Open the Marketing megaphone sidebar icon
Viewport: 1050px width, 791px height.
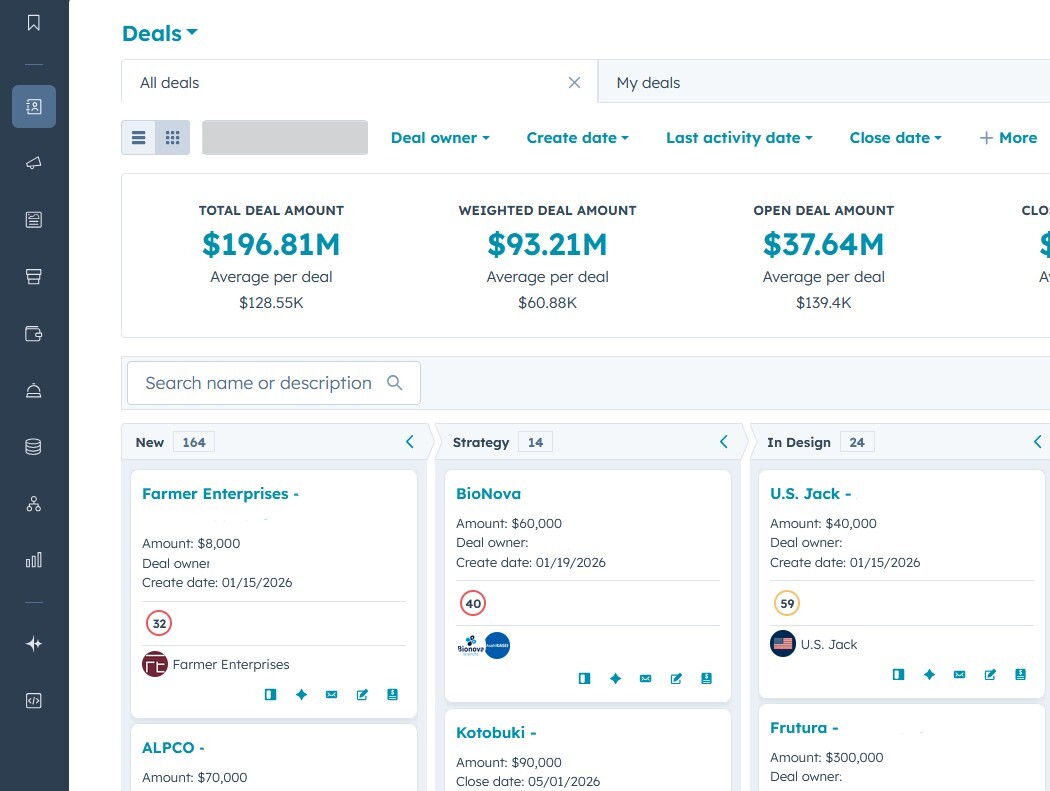(34, 163)
